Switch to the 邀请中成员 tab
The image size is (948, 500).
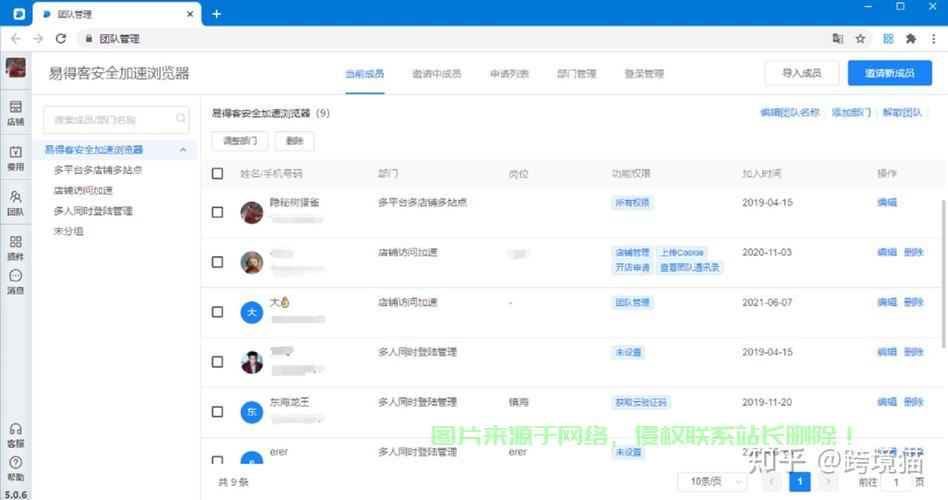click(x=437, y=74)
